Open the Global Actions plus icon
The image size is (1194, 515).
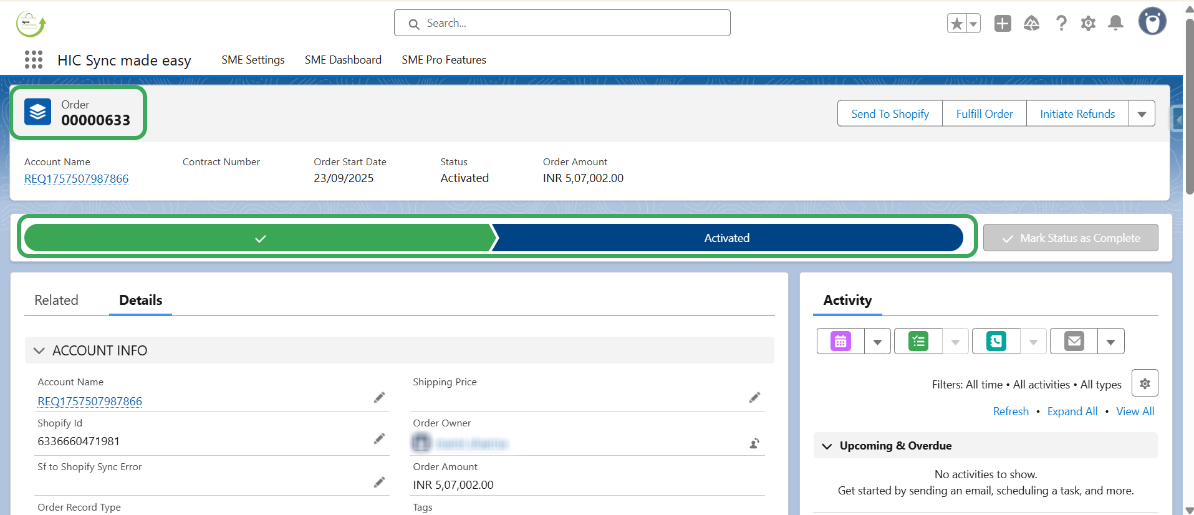[x=1003, y=24]
